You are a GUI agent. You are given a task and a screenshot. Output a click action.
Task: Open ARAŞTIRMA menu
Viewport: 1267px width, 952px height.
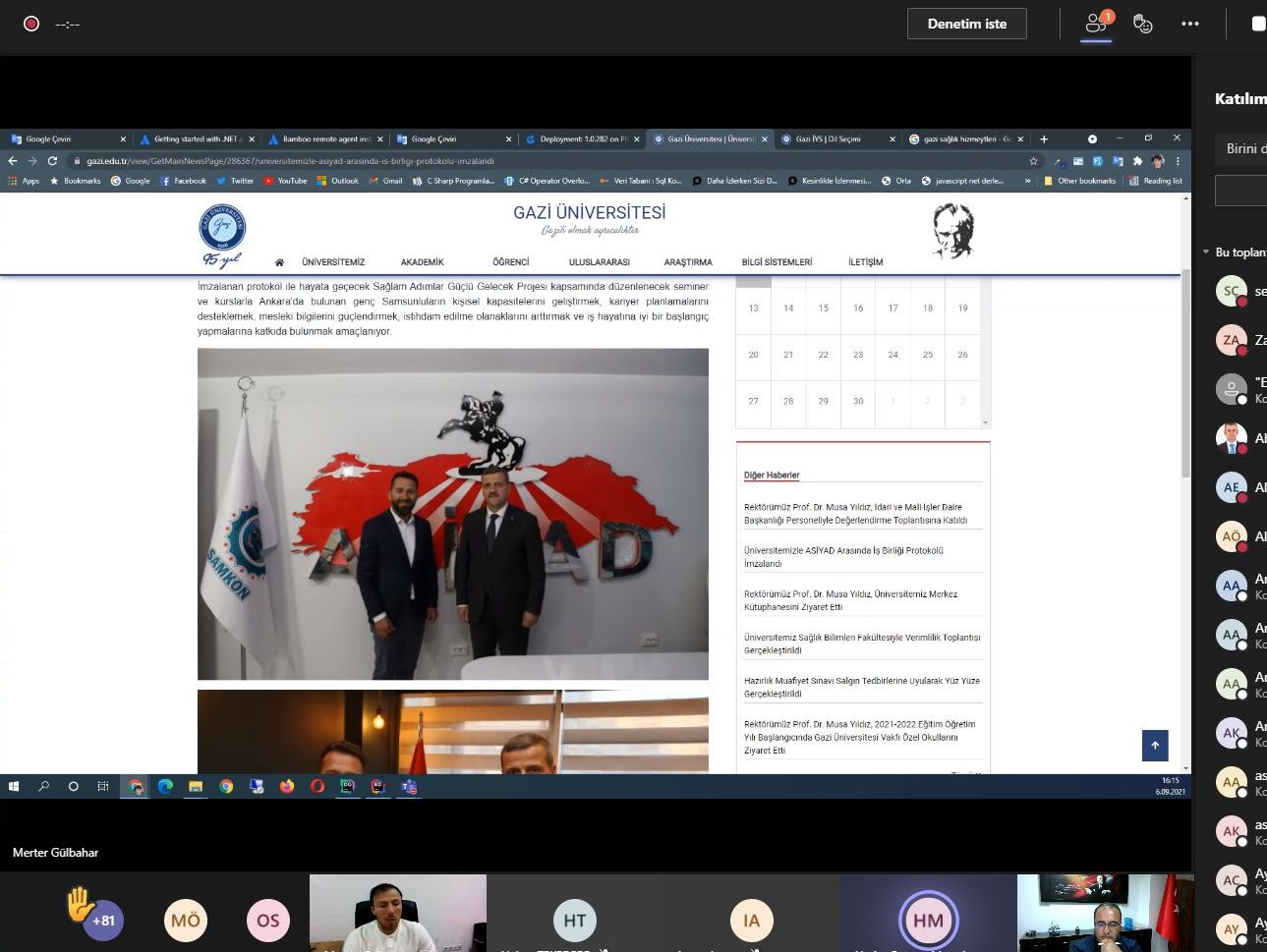(x=688, y=262)
